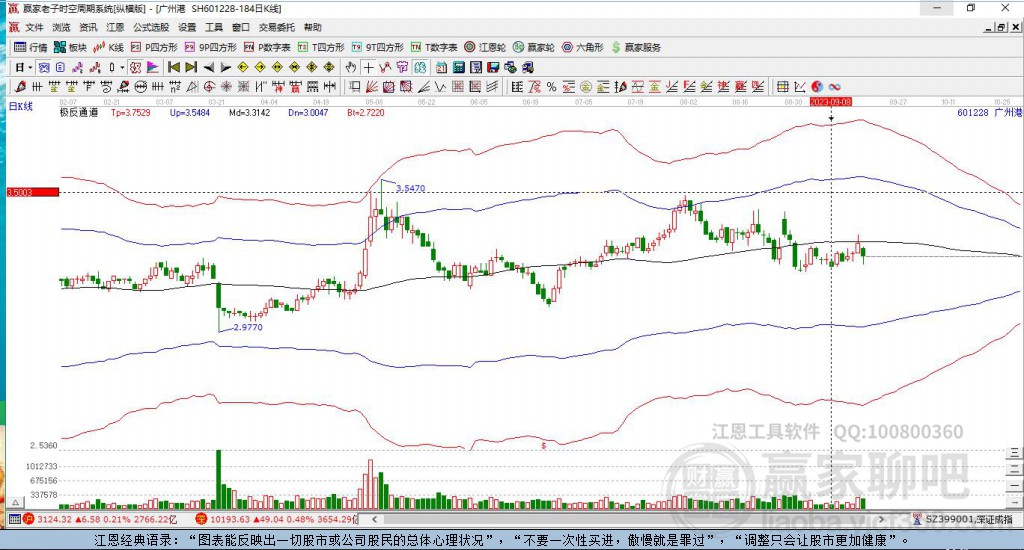Open the T数字表 tool
The height and width of the screenshot is (550, 1024).
pos(434,47)
